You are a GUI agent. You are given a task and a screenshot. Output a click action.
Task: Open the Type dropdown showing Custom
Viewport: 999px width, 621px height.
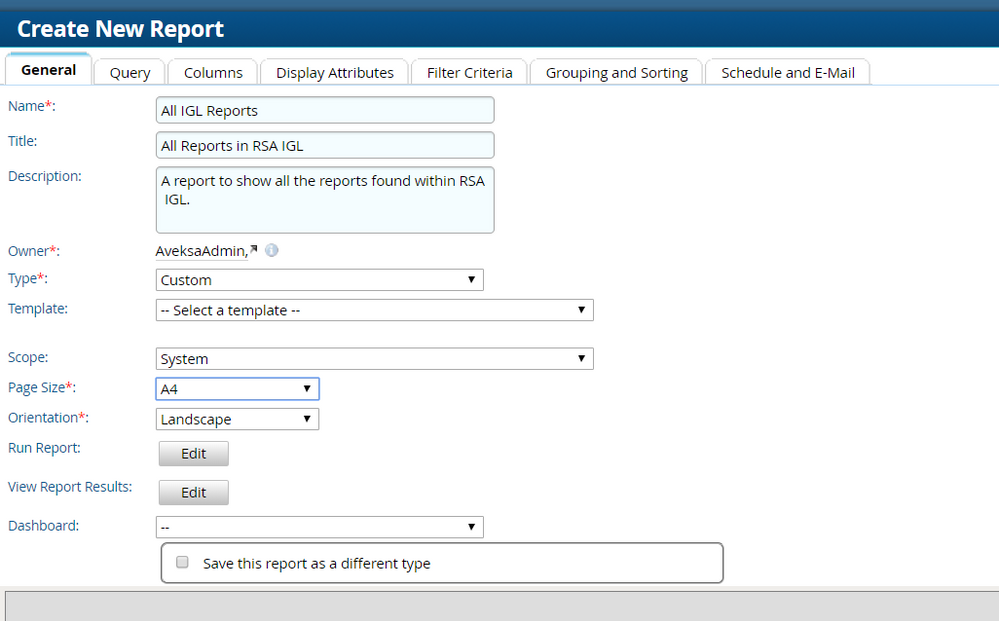[x=319, y=280]
